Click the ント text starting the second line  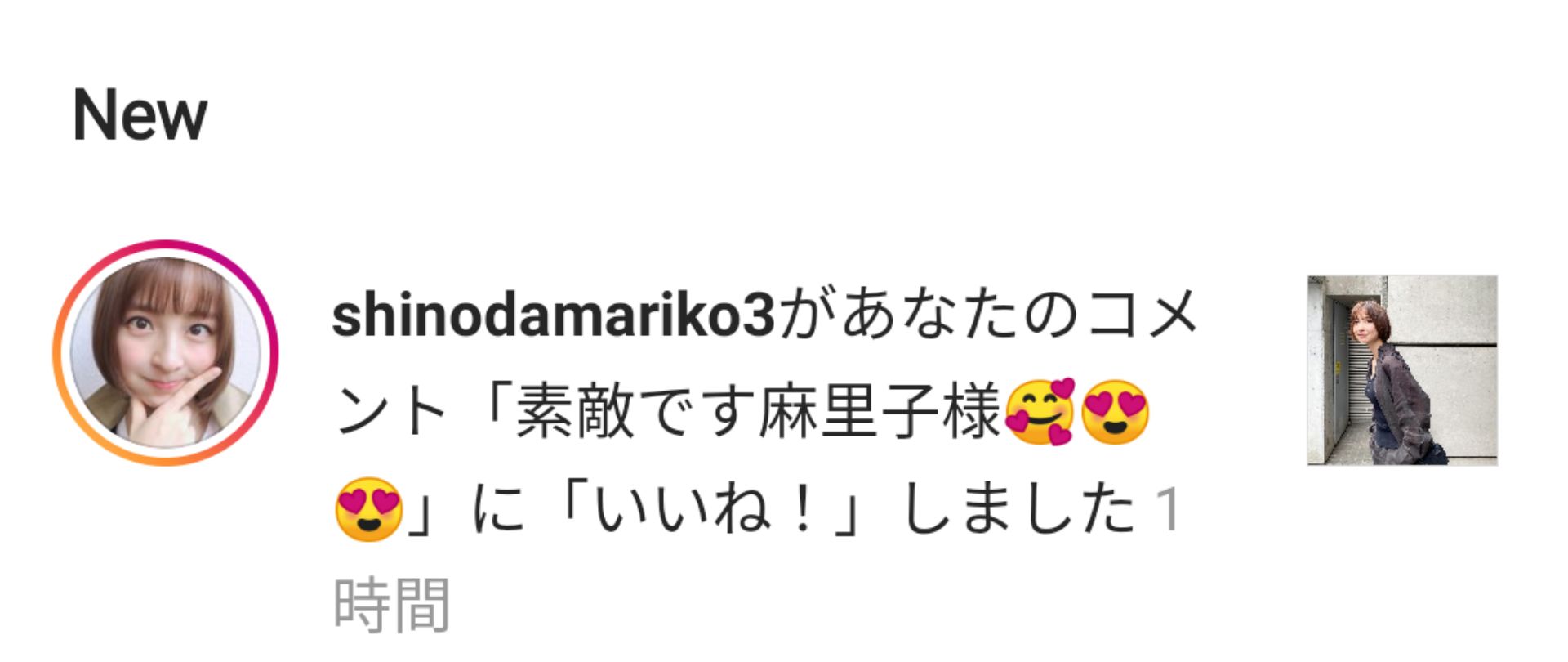pyautogui.click(x=390, y=412)
